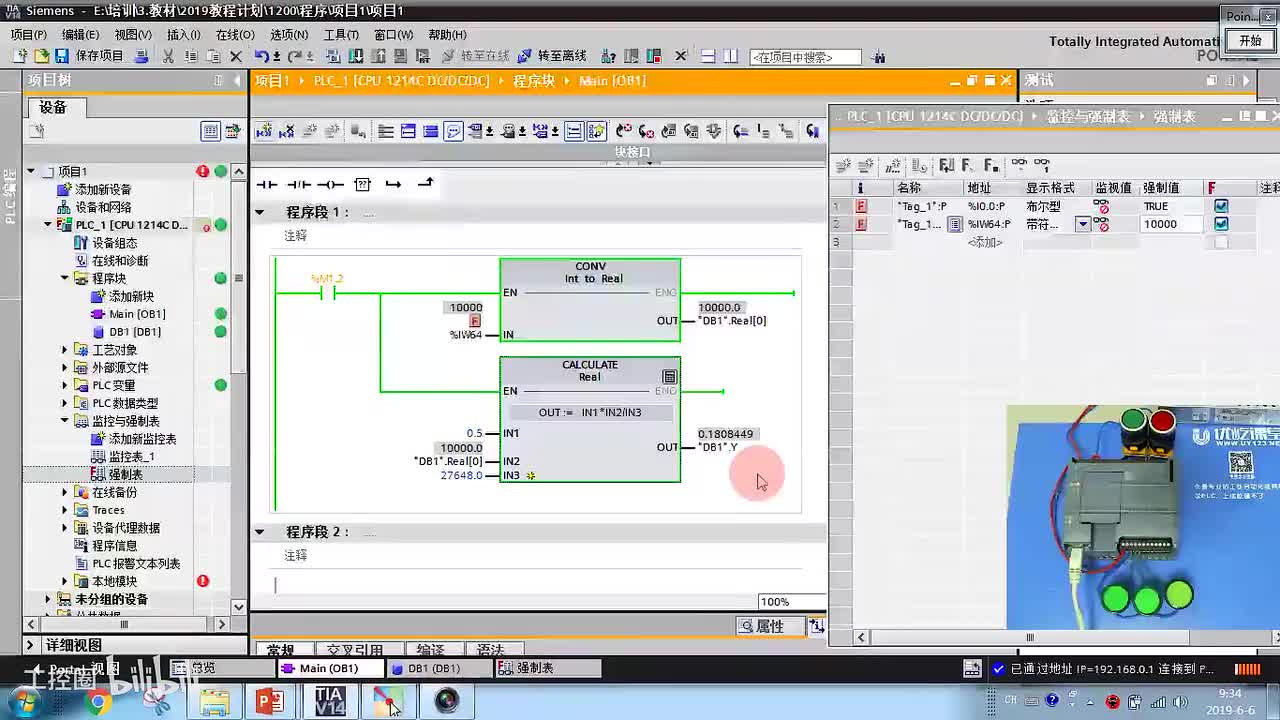Collapse 项目1 root node in project tree
The image size is (1280, 720).
[31, 172]
